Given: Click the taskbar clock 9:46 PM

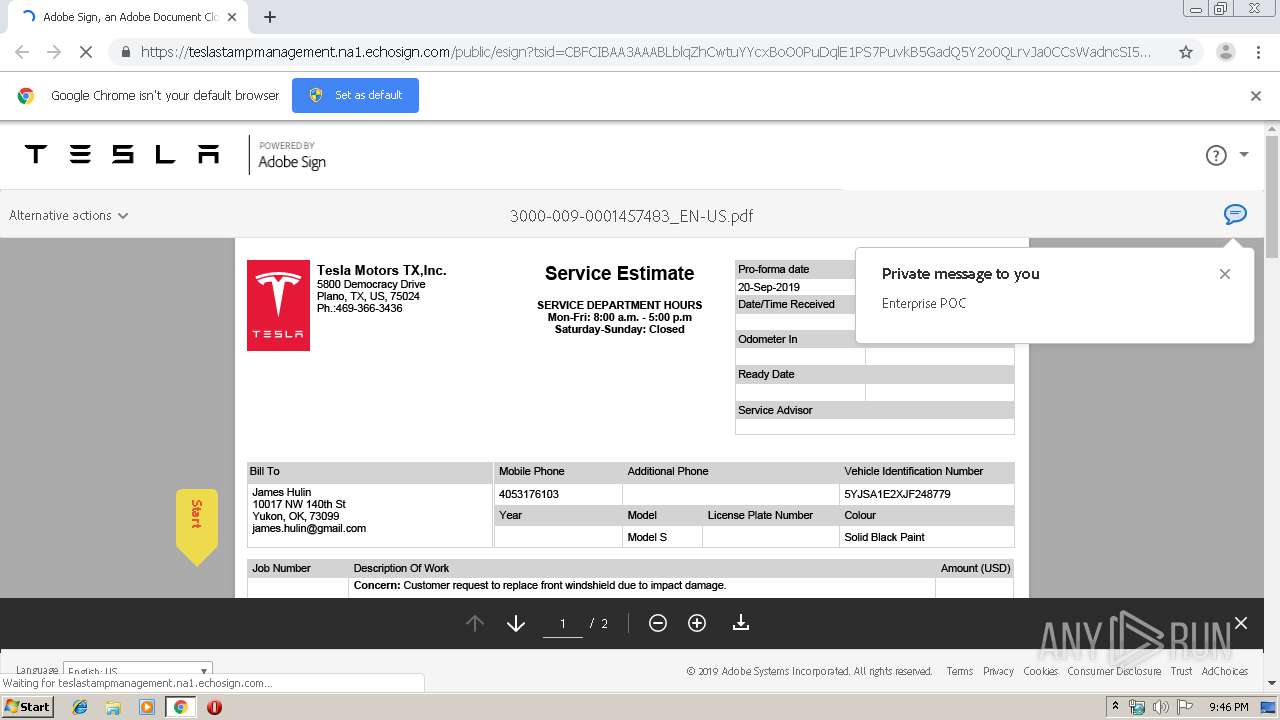Looking at the screenshot, I should pyautogui.click(x=1228, y=707).
